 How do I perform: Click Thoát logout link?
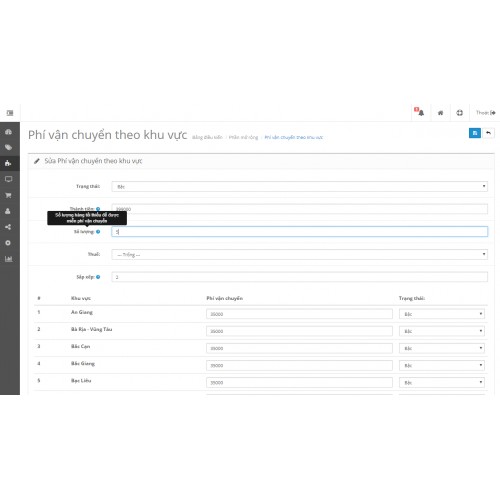tap(485, 113)
